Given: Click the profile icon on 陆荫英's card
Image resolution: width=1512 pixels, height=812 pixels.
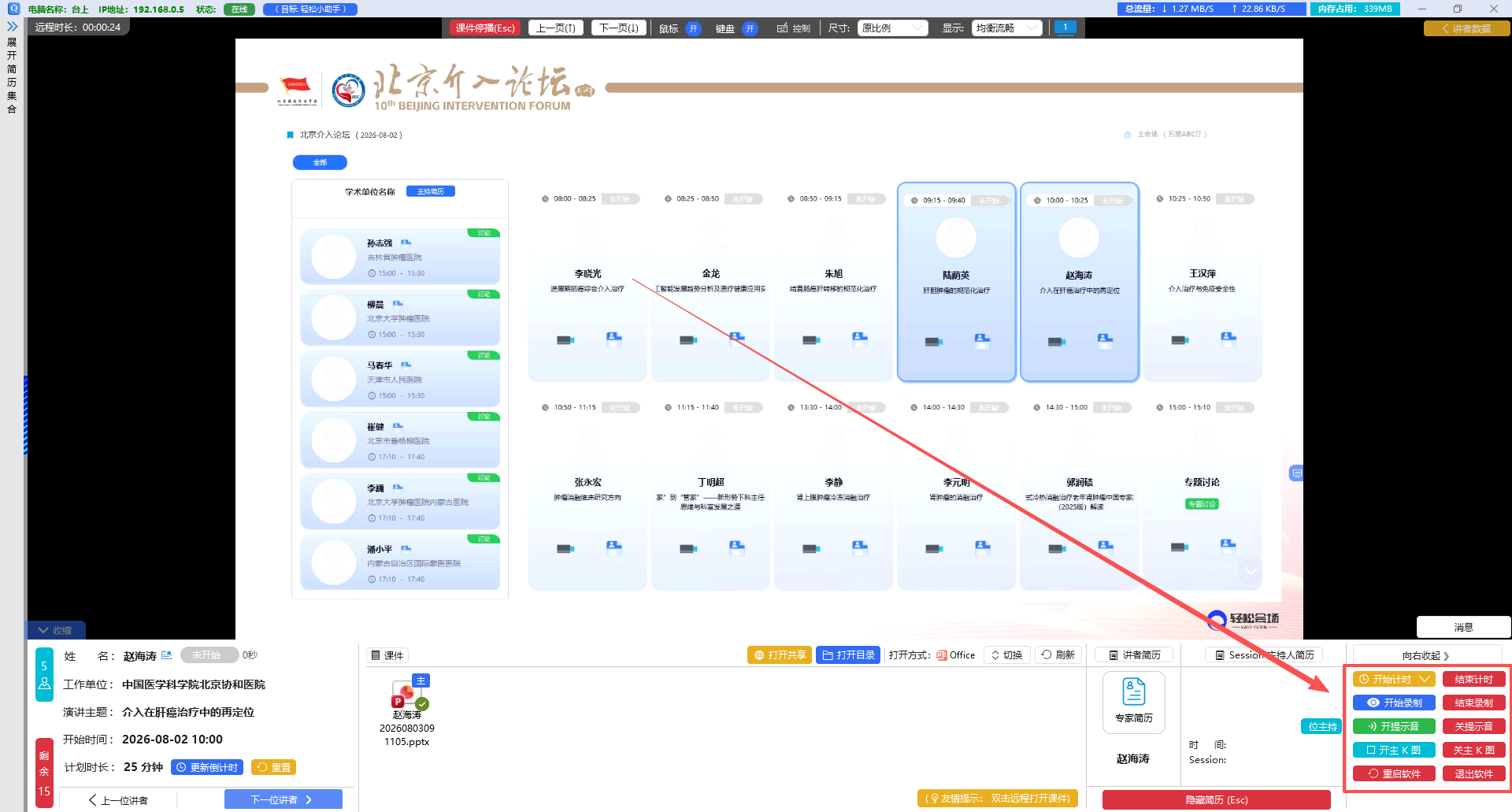Looking at the screenshot, I should click(x=983, y=341).
